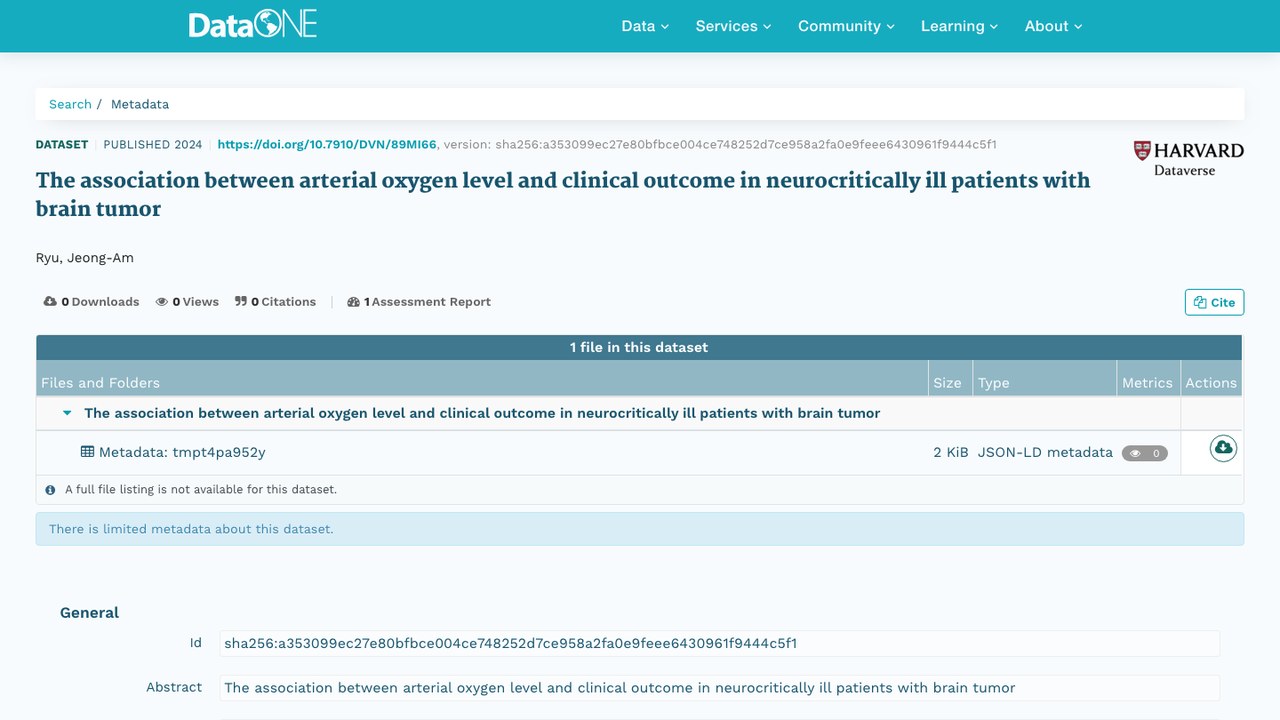Open the doi.org/10.7910/DVN/89MI66 link

pos(327,145)
